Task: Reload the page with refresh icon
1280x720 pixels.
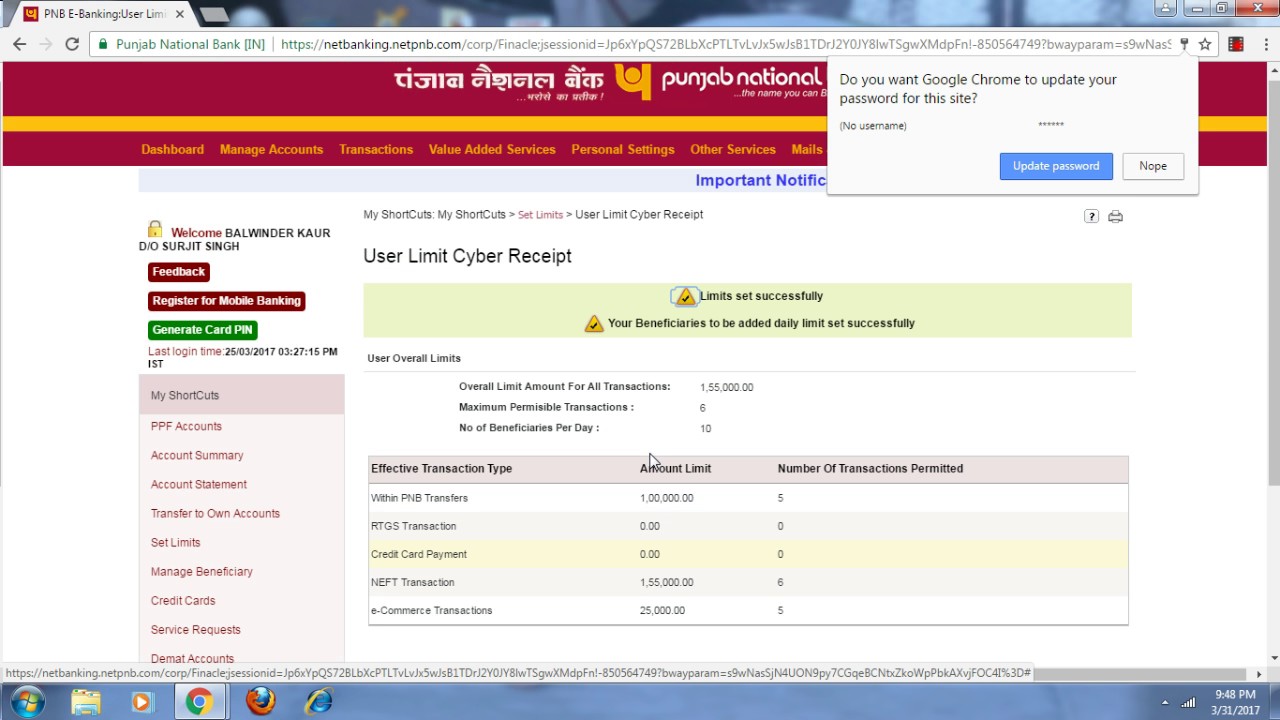Action: click(72, 44)
